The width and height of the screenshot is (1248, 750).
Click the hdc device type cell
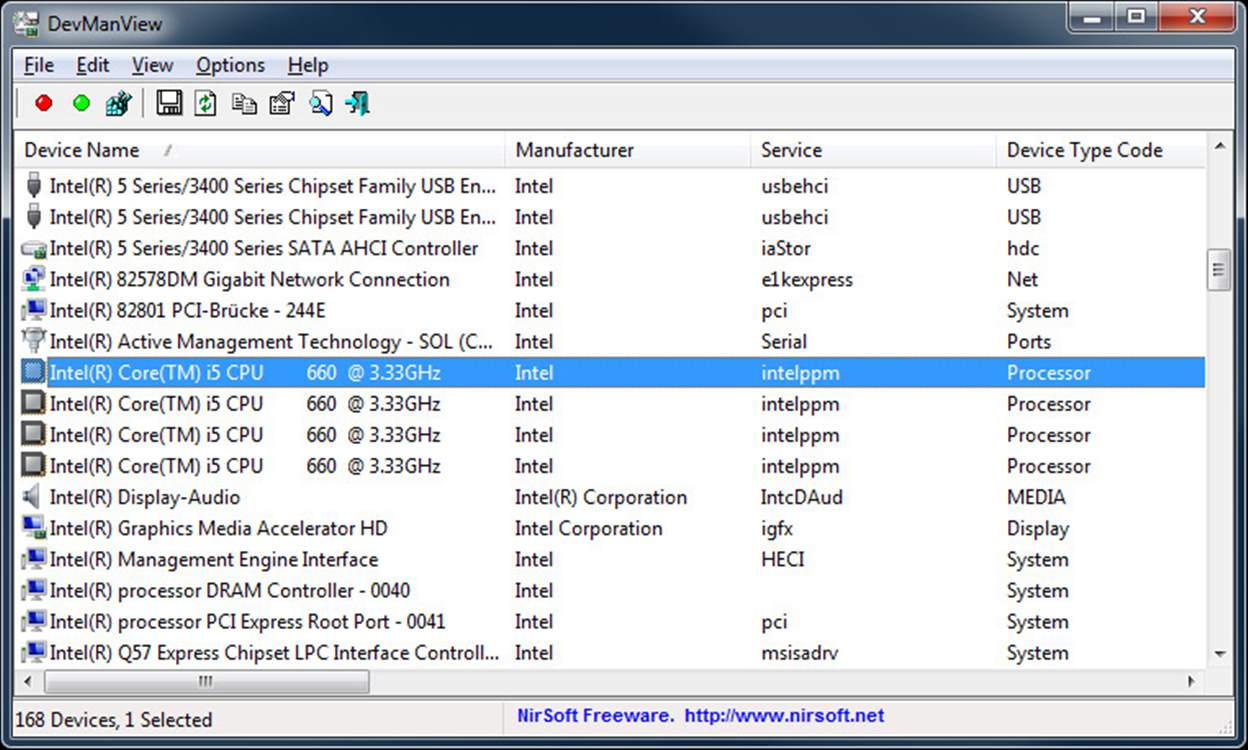1023,249
